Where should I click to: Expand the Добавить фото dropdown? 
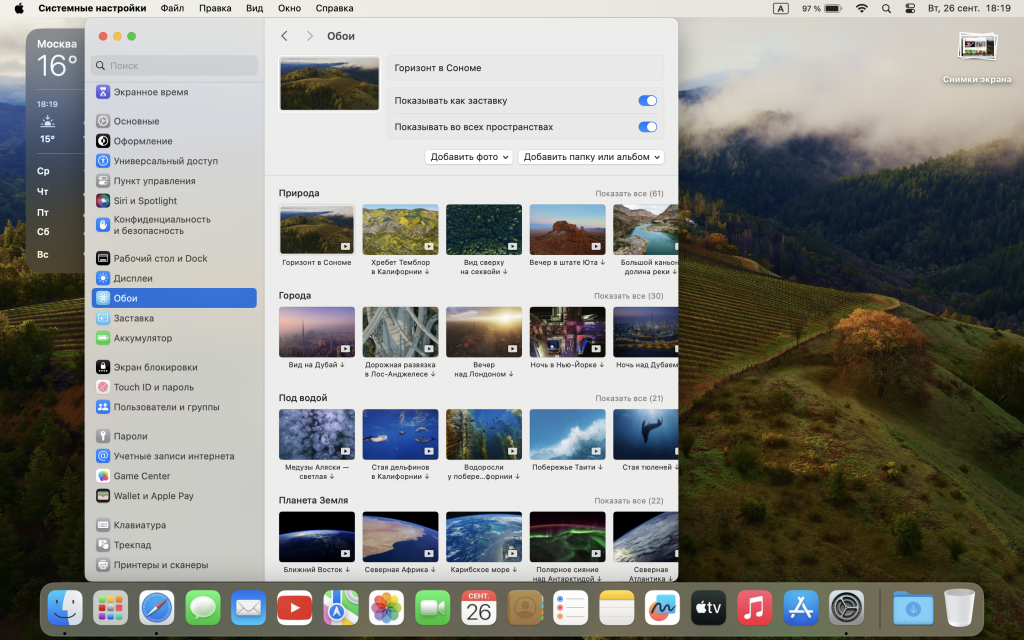(x=468, y=157)
